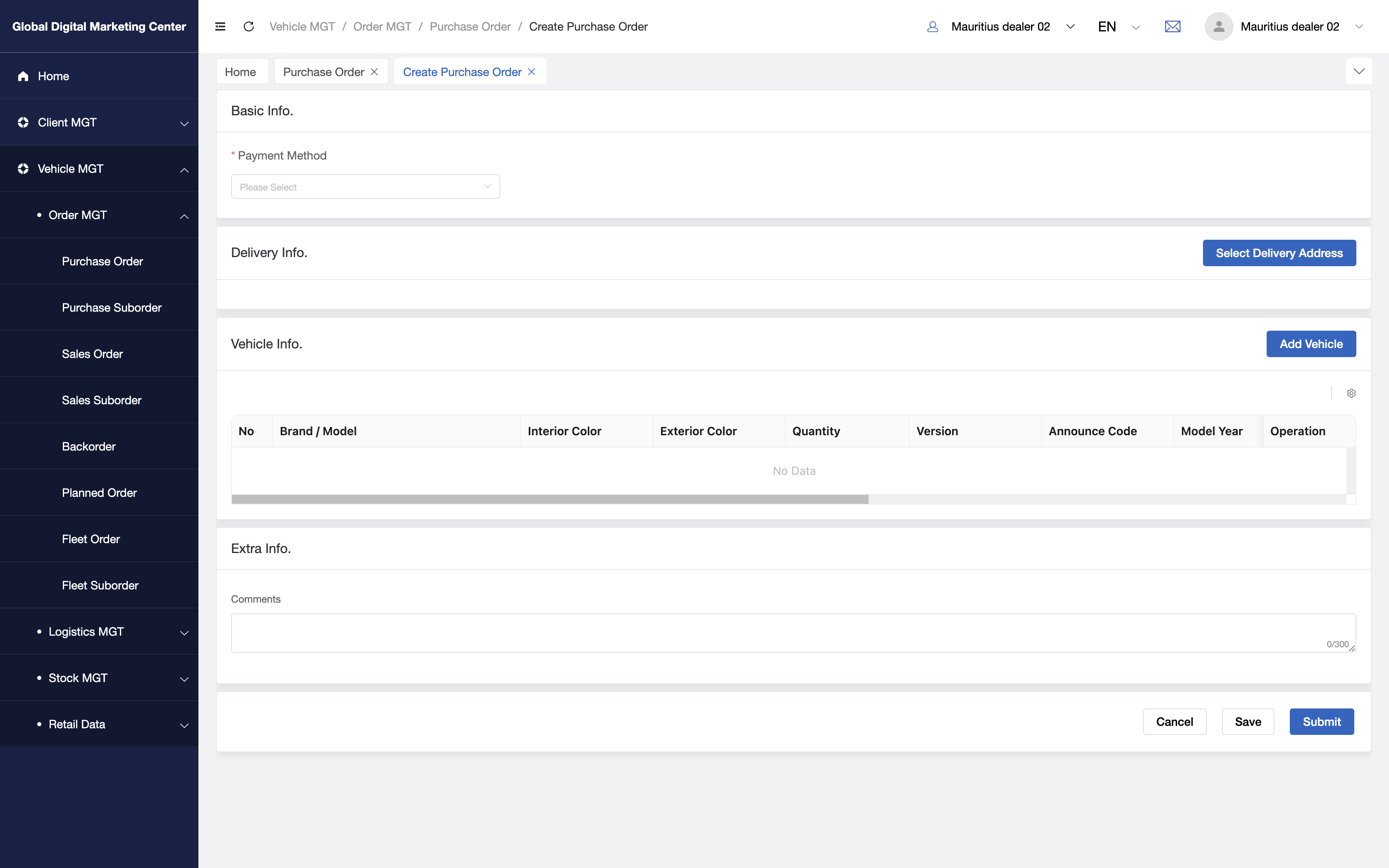1389x868 pixels.
Task: Click the Announce Code column header
Action: [x=1108, y=431]
